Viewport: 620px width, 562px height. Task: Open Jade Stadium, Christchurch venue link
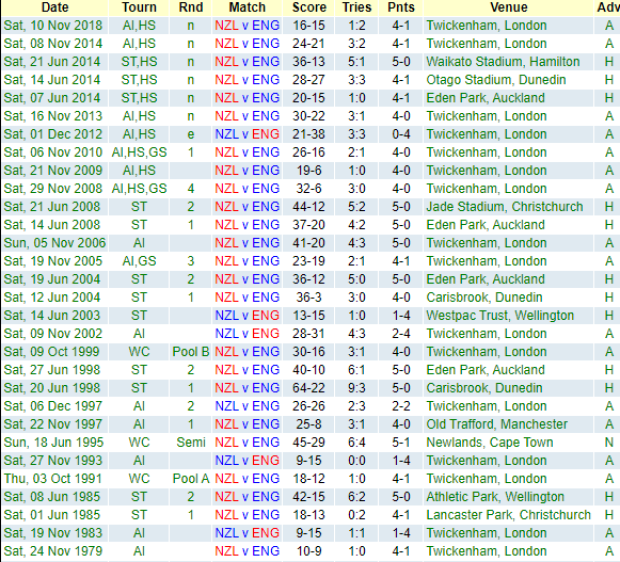point(505,206)
